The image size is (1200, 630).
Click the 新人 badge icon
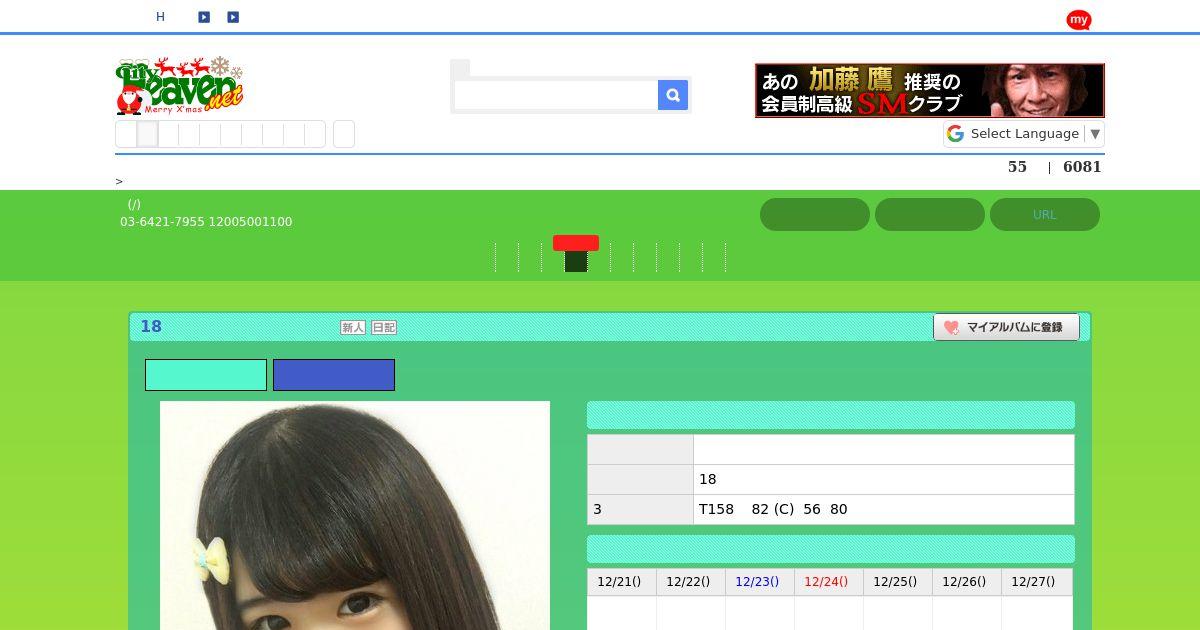(x=353, y=327)
